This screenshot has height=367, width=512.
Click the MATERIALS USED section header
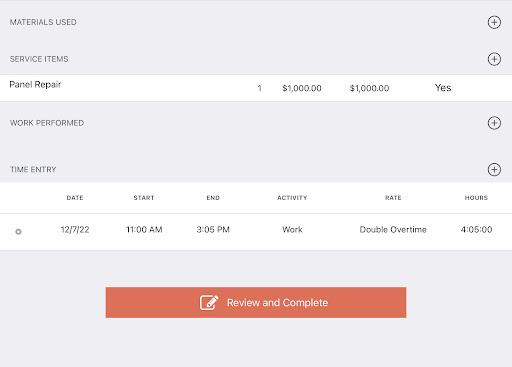click(43, 22)
